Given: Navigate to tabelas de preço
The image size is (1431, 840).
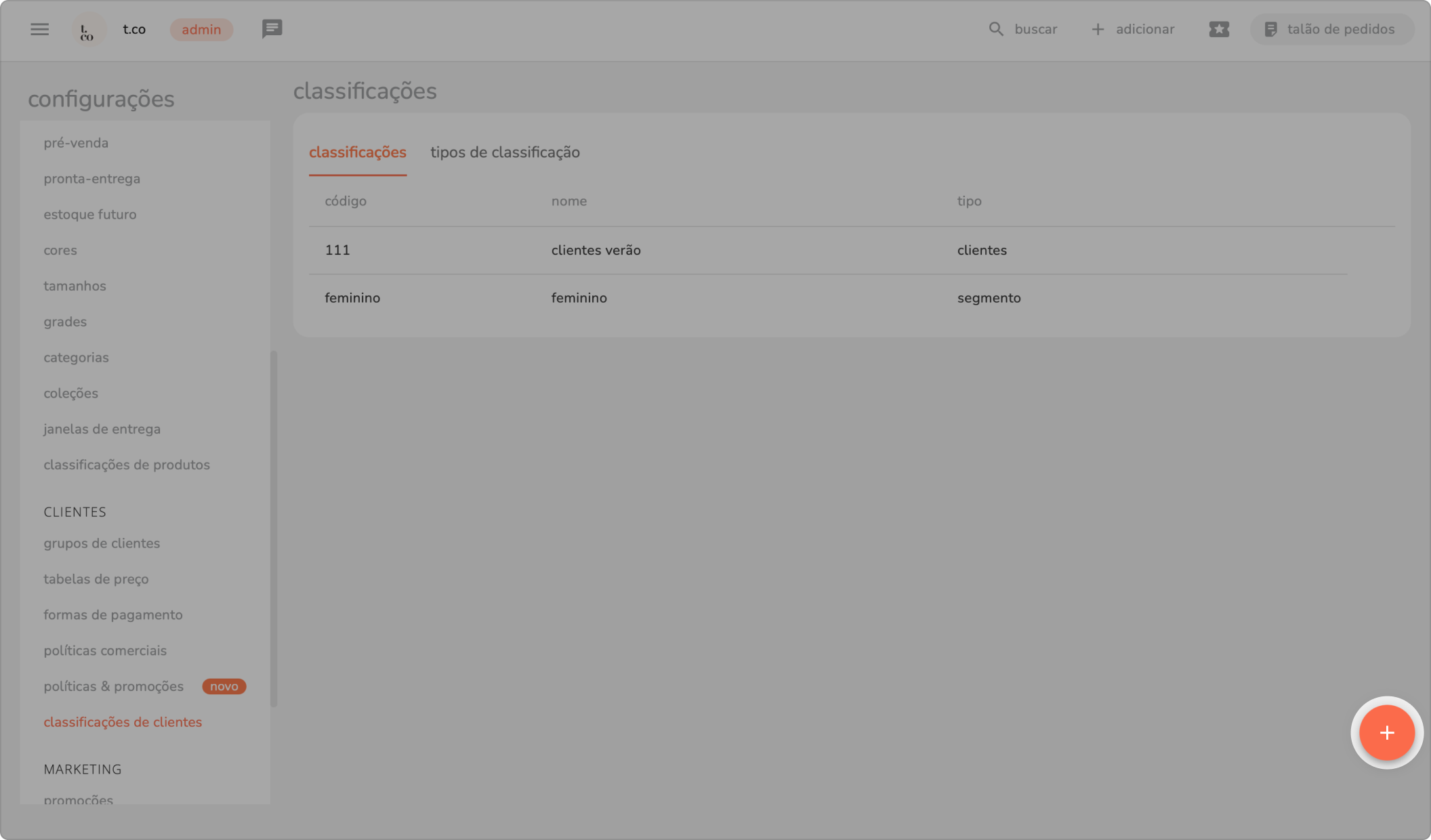Looking at the screenshot, I should point(96,579).
